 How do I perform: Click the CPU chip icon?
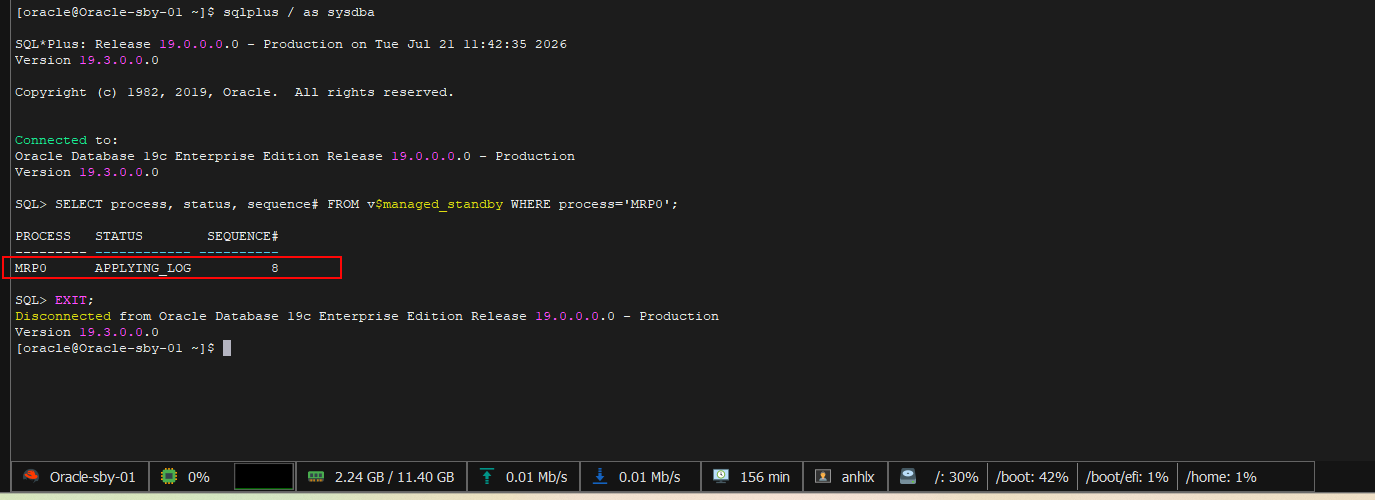click(x=169, y=477)
